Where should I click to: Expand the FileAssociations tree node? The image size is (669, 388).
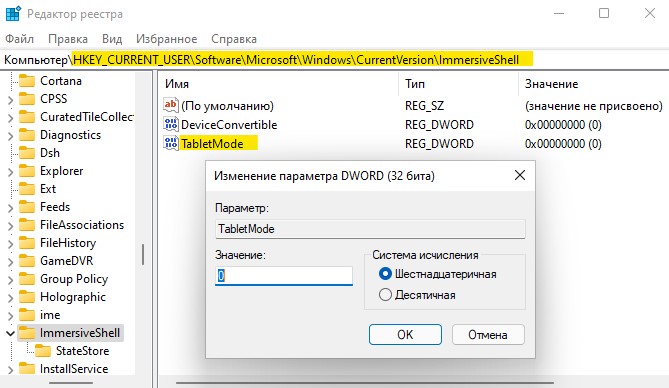(x=11, y=226)
